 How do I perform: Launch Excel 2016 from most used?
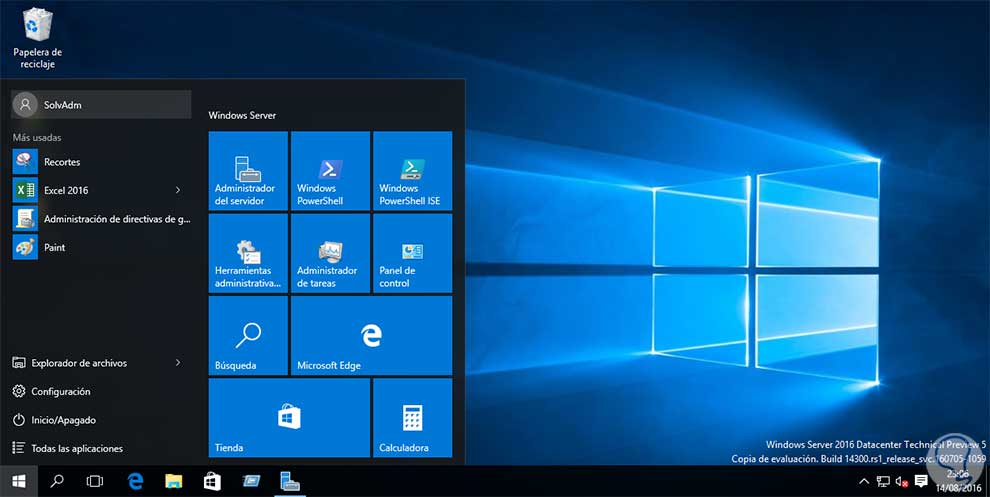point(101,190)
